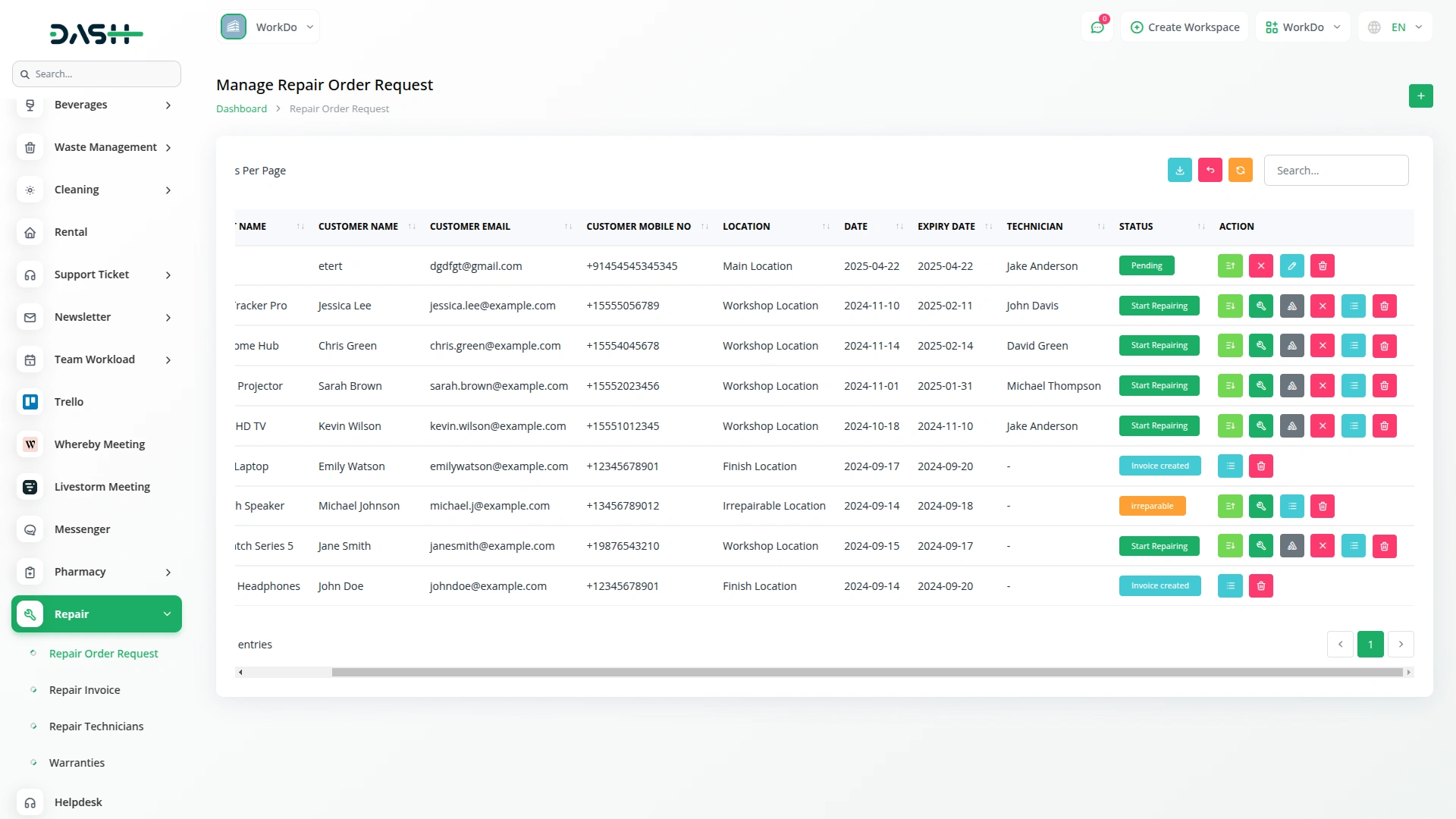The height and width of the screenshot is (819, 1456).
Task: Toggle the Start Repairing status for Chris Green
Action: point(1159,345)
